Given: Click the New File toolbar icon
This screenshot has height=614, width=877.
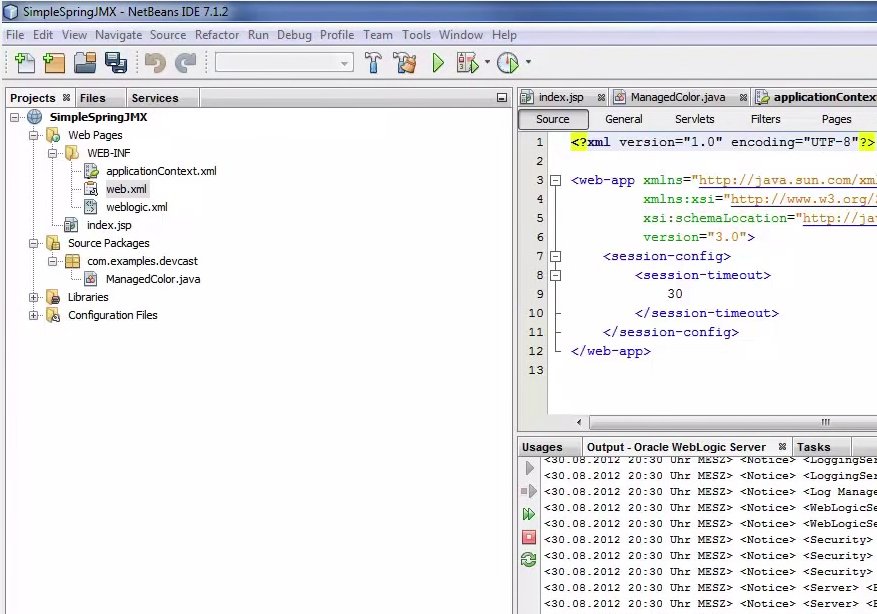Looking at the screenshot, I should click(x=25, y=63).
